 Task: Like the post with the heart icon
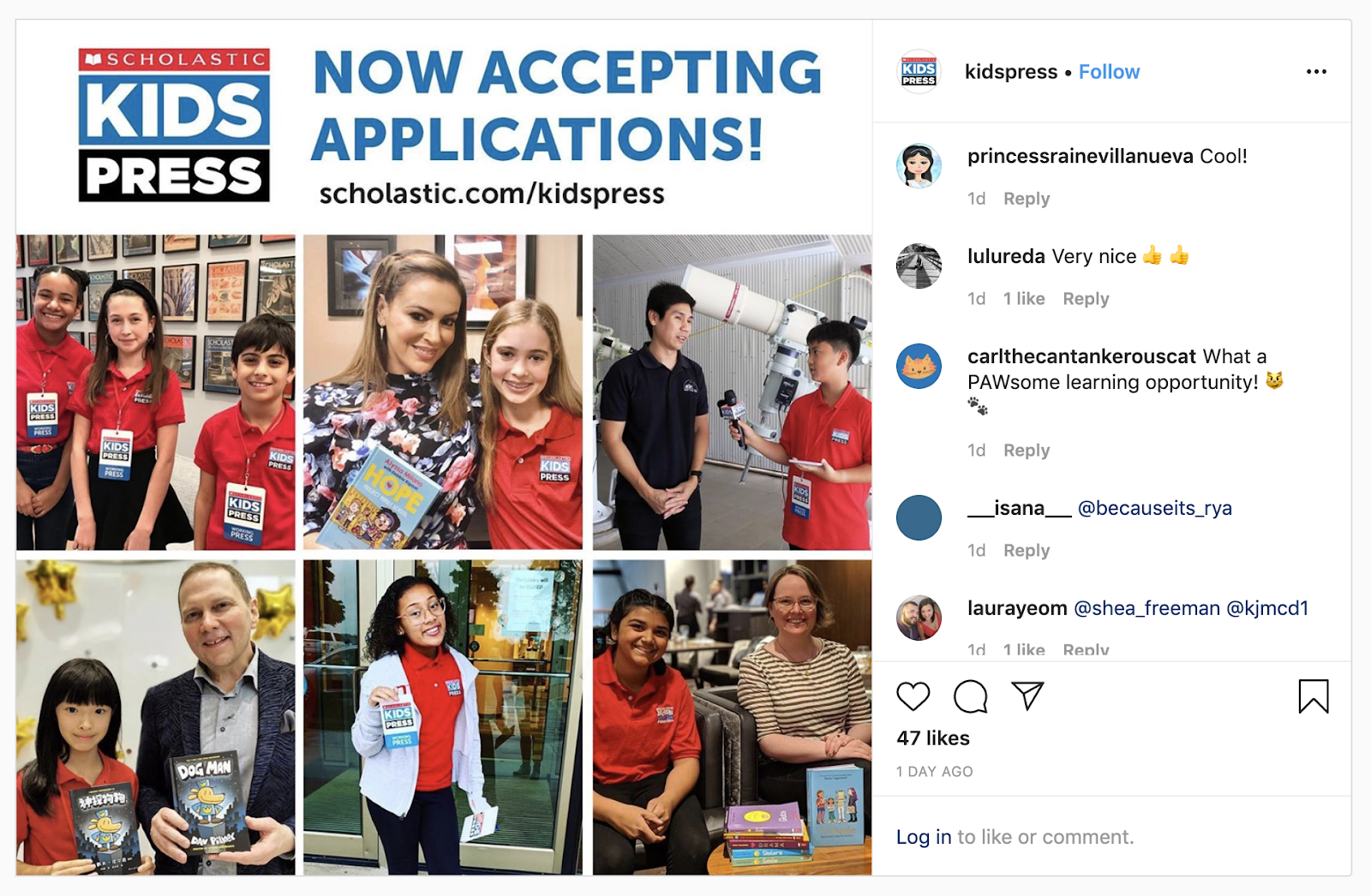(913, 696)
